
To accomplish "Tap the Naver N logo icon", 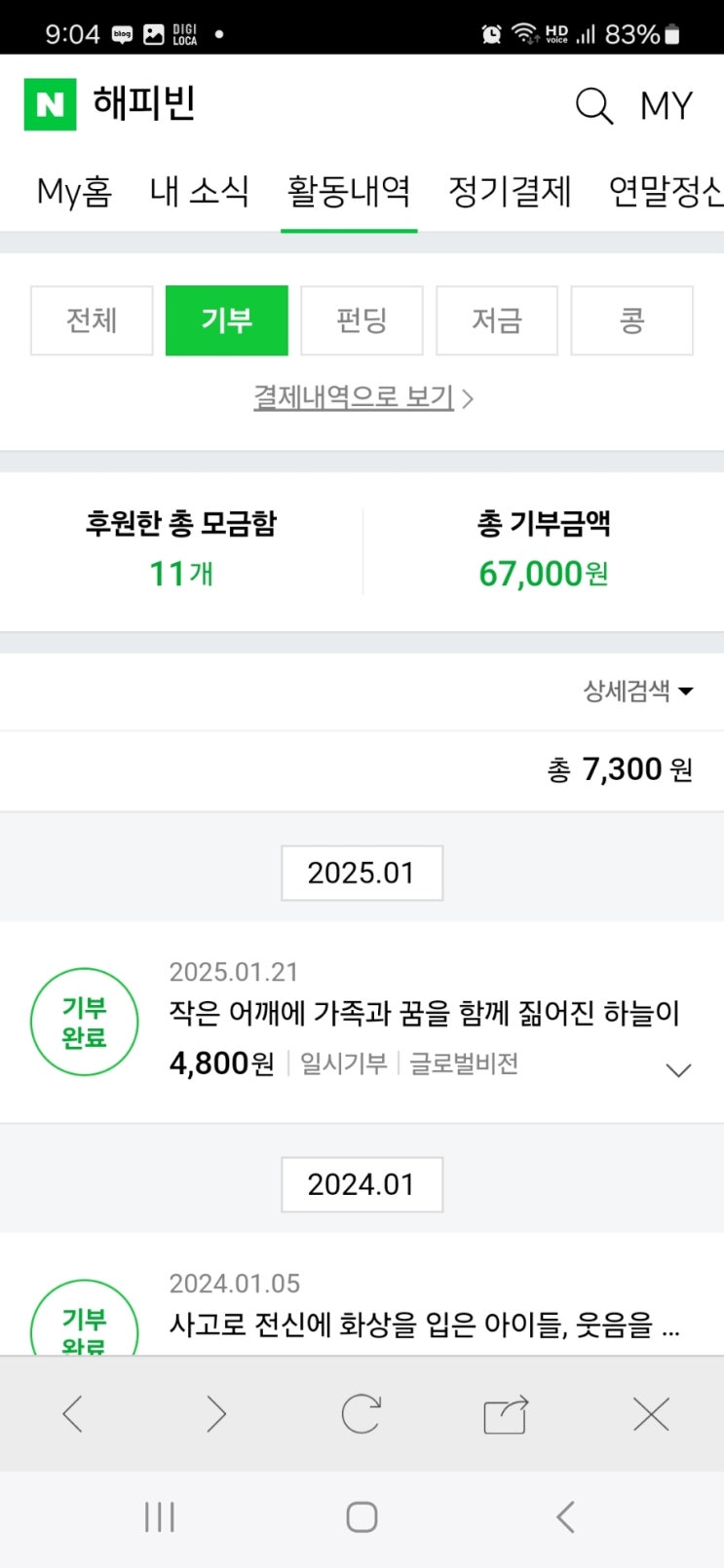I will tap(50, 104).
